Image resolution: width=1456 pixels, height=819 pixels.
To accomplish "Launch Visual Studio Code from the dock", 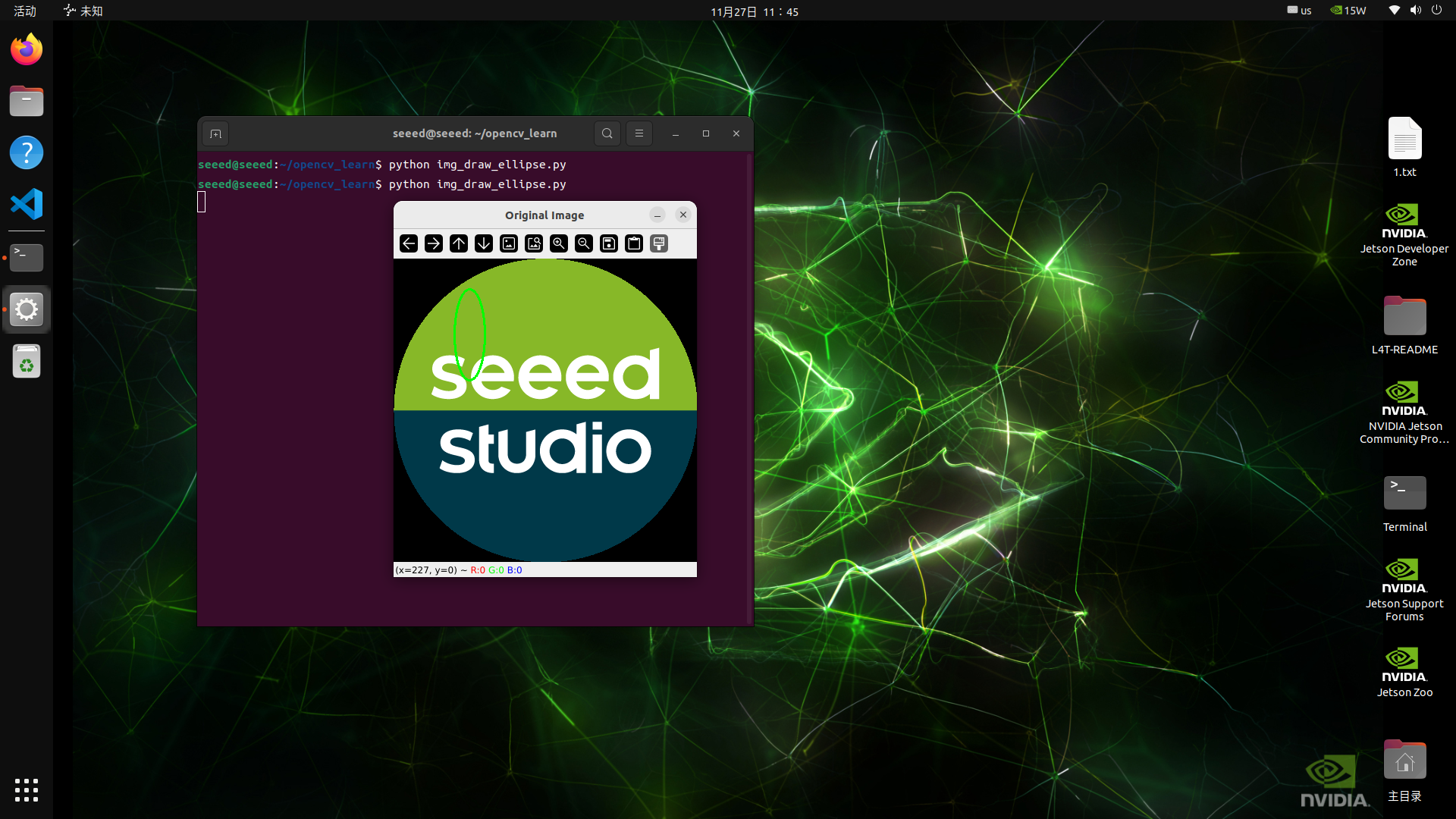I will coord(27,205).
